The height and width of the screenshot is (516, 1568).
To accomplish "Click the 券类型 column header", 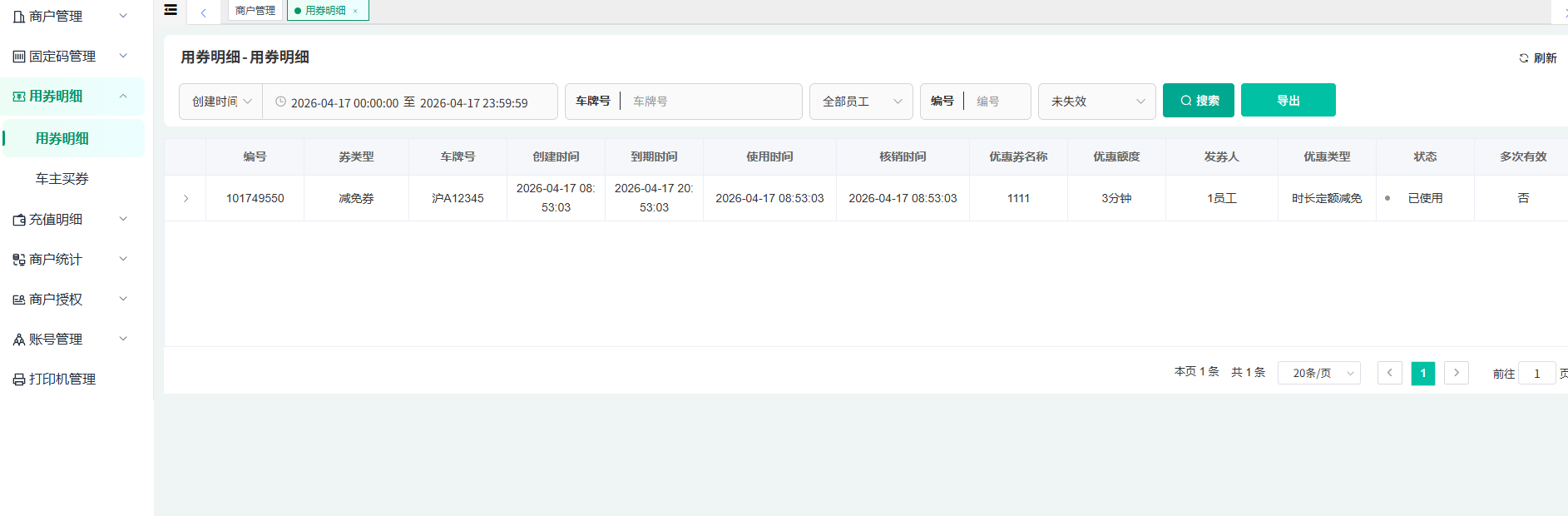I will 356,156.
